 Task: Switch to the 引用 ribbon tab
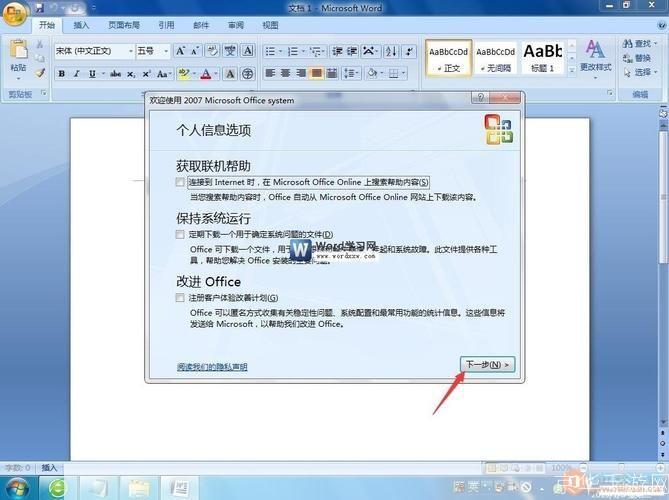tap(166, 25)
